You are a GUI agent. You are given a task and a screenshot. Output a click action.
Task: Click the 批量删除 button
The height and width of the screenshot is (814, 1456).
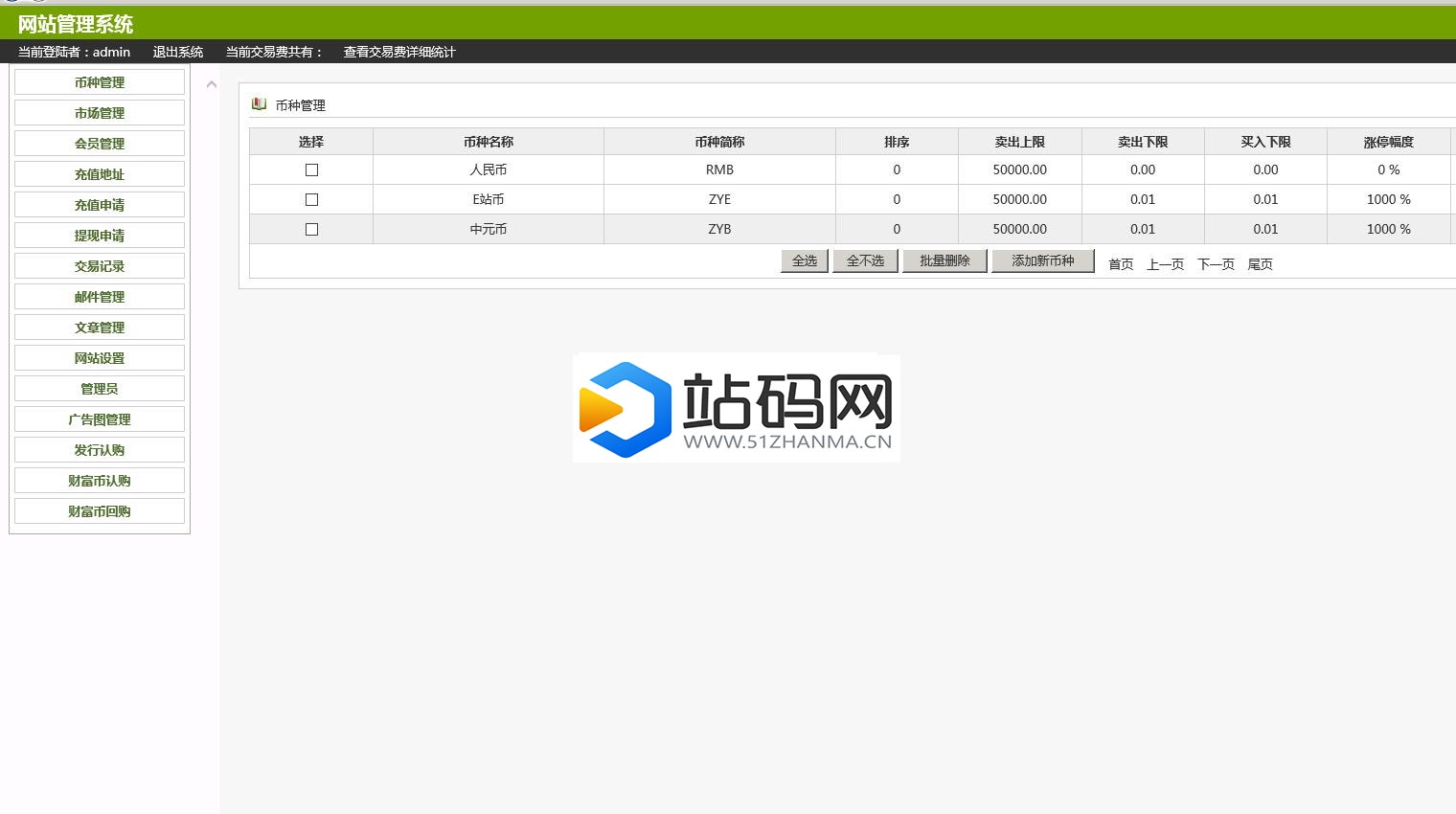point(945,260)
